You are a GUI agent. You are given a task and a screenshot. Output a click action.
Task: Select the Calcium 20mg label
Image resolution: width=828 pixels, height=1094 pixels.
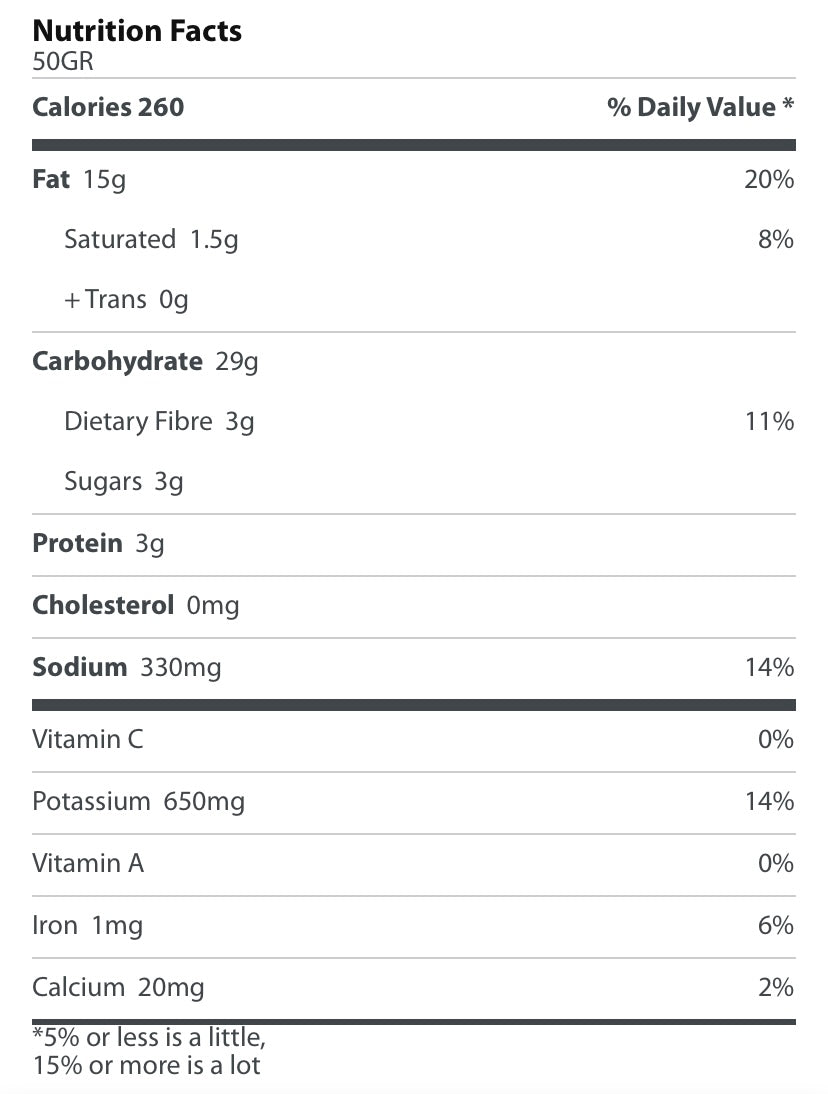pos(118,988)
